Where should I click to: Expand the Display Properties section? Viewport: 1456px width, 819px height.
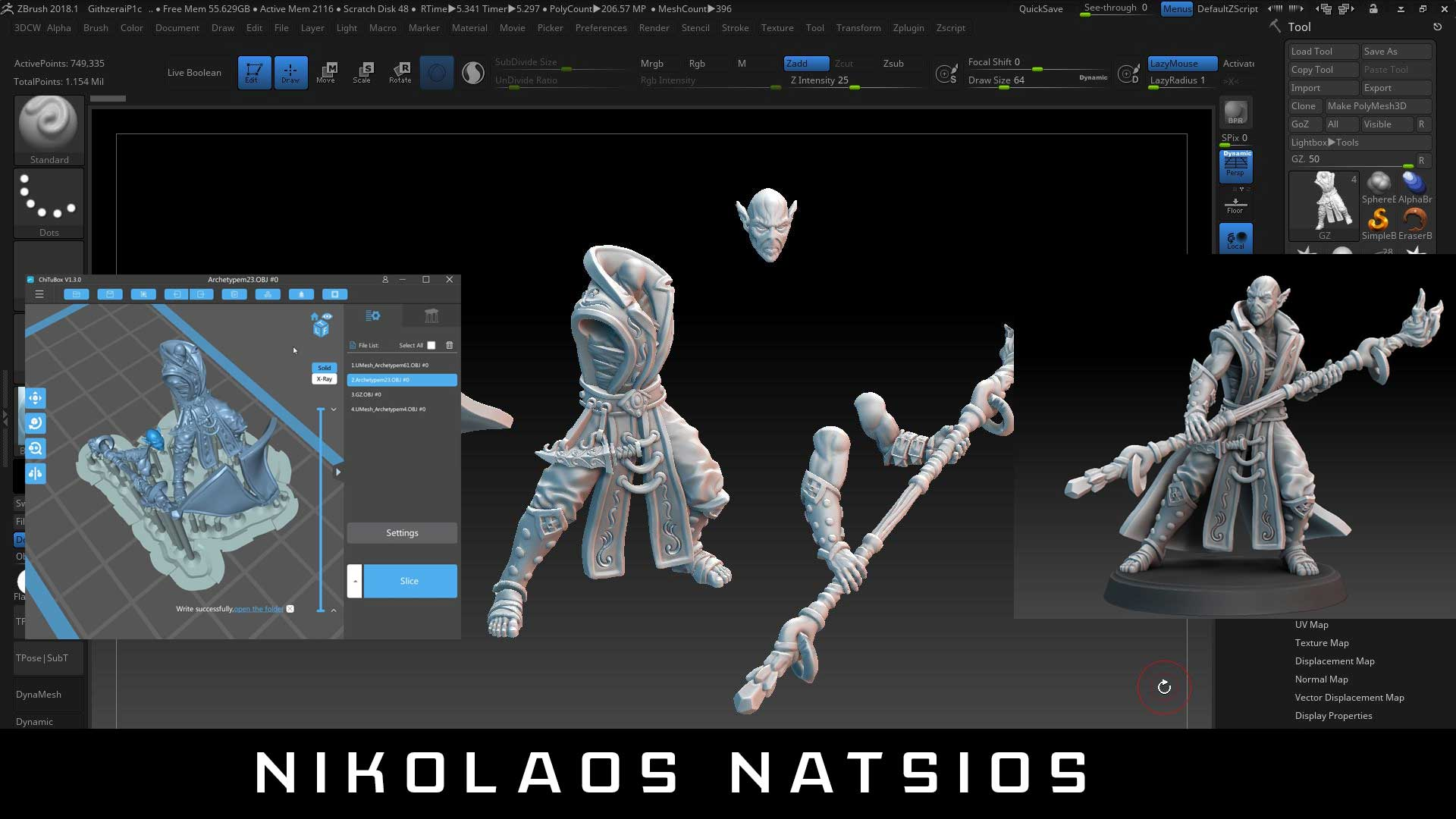(1333, 715)
